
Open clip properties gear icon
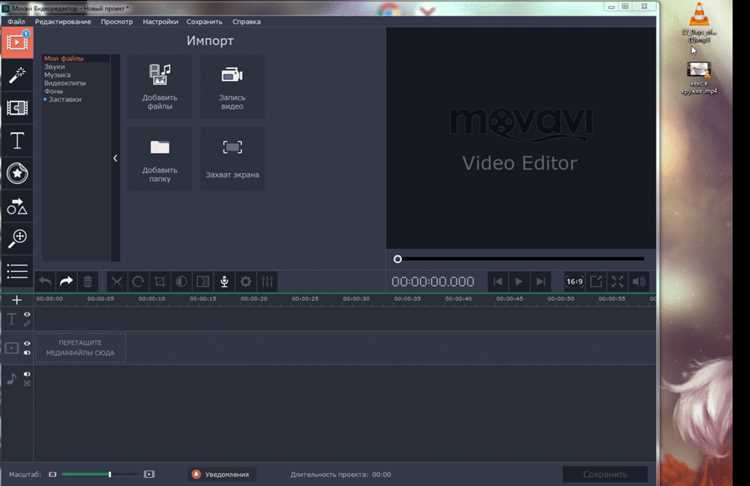[245, 281]
